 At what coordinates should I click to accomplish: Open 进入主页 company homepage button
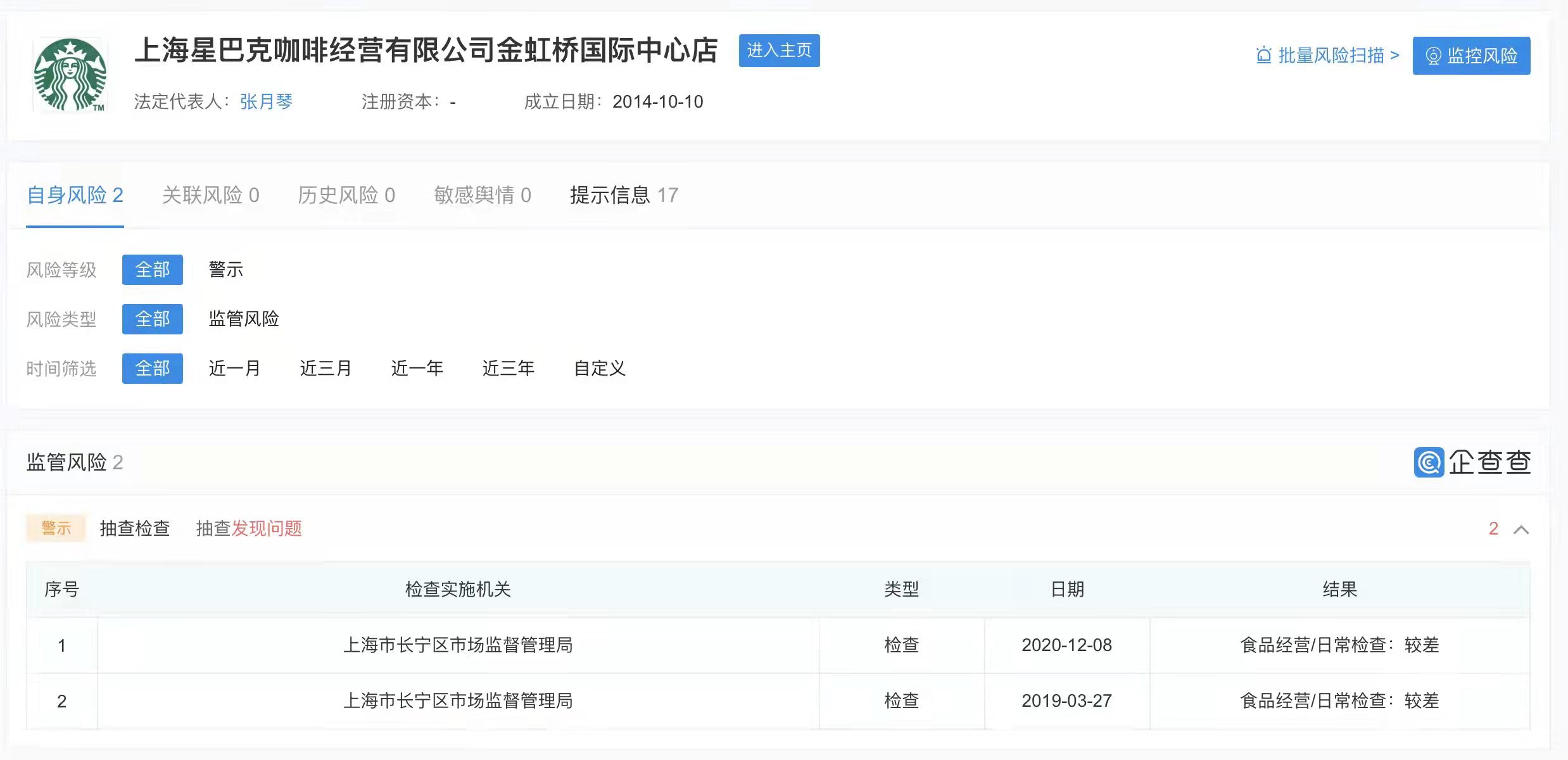[779, 50]
